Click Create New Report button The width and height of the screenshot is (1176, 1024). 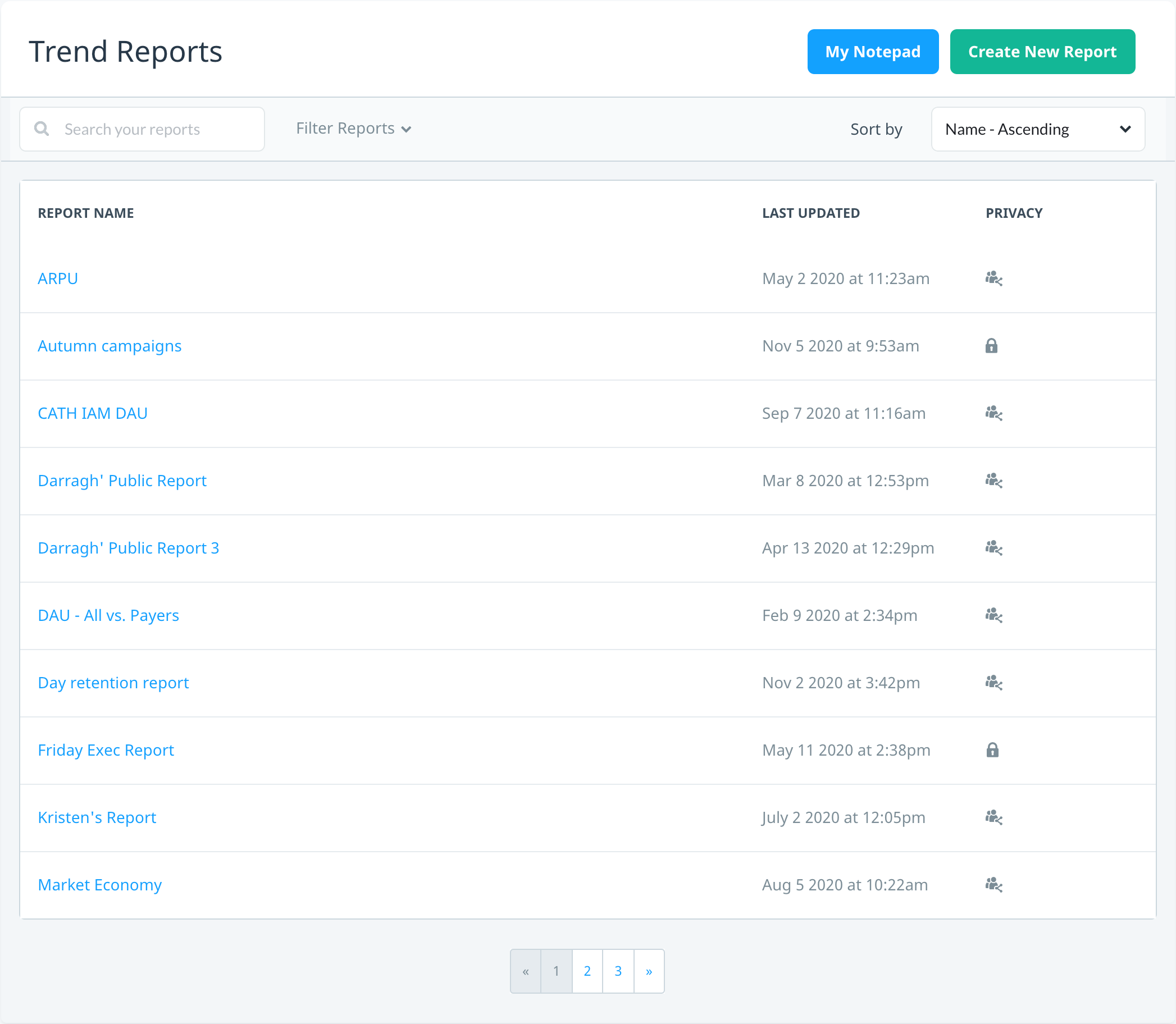point(1042,52)
